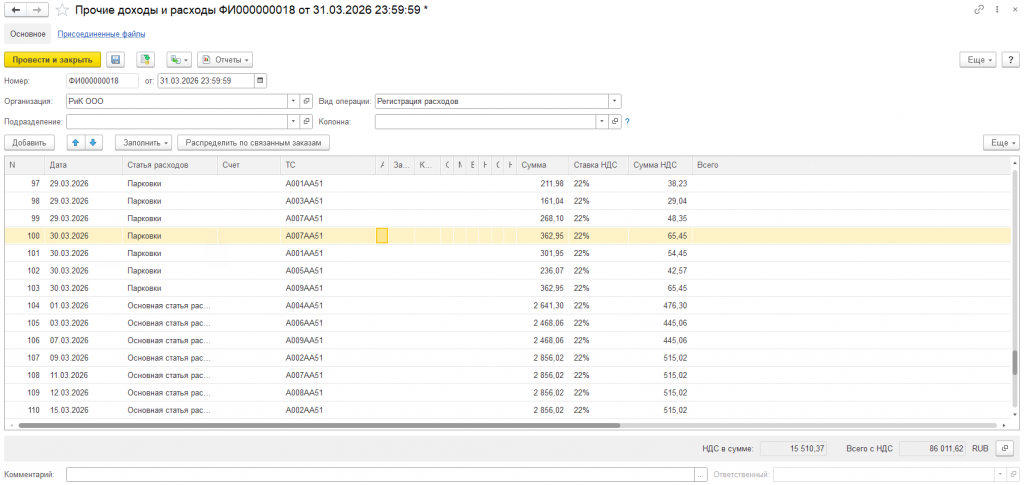Add document to favorites with star icon
1024x485 pixels.
[62, 10]
